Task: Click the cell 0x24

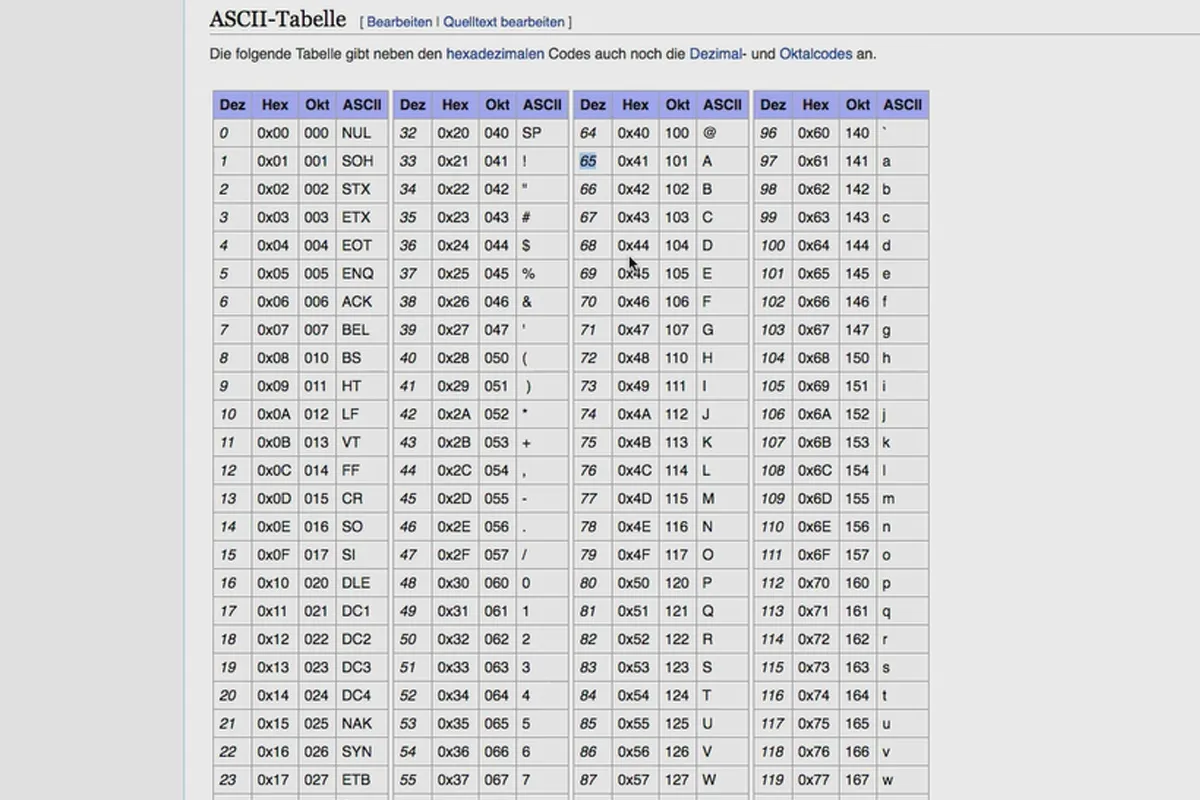Action: (454, 245)
